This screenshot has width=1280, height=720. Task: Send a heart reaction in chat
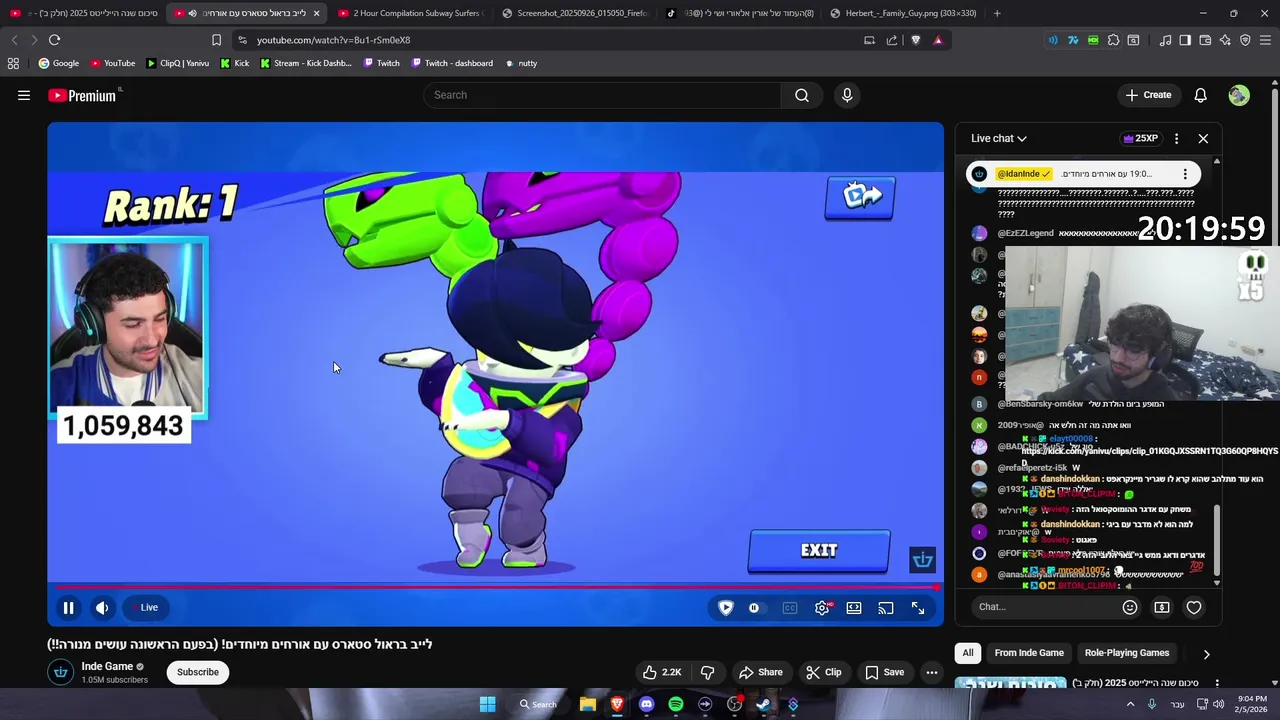click(x=1194, y=607)
